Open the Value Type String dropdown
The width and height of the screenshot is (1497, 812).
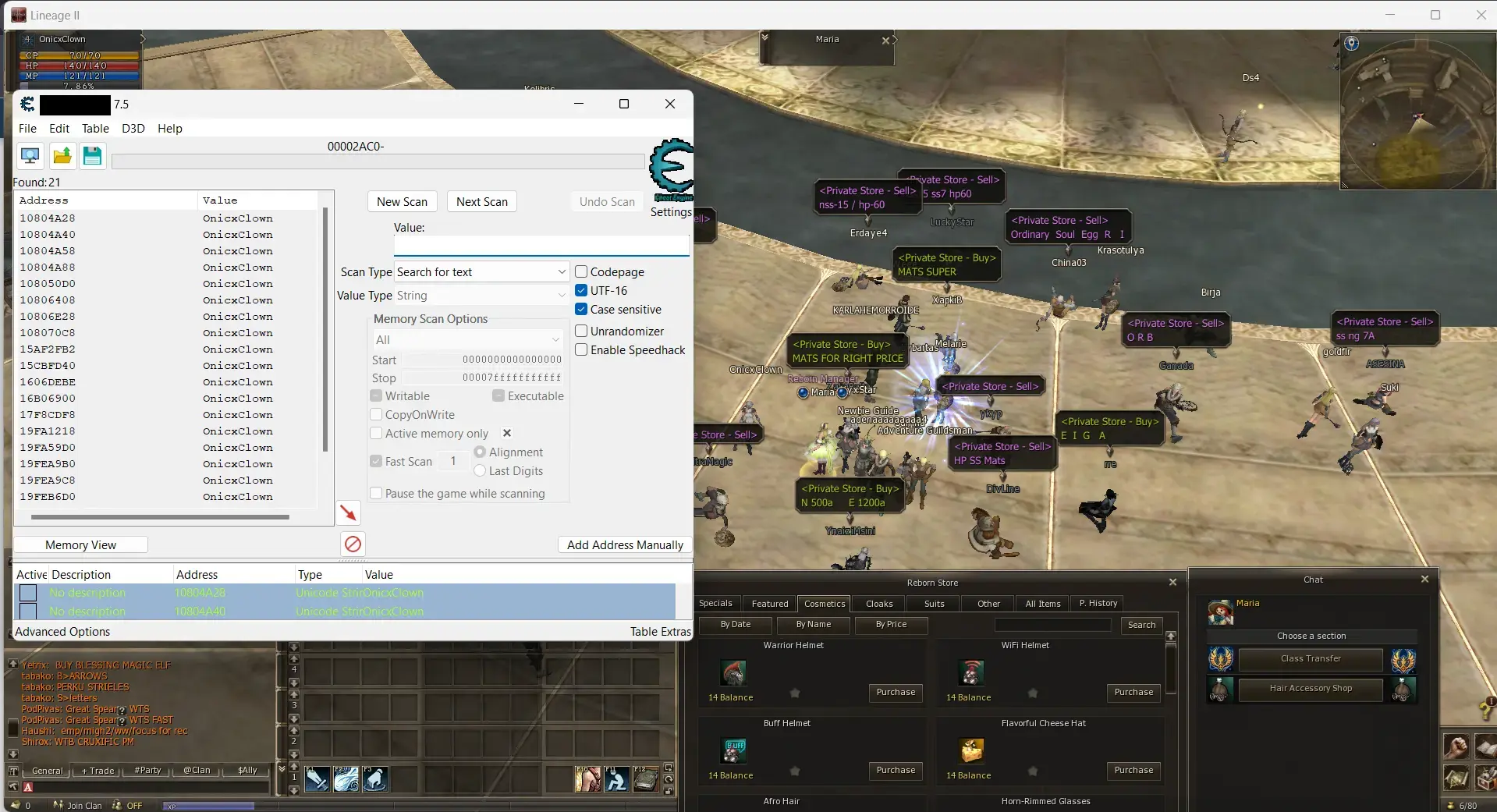[x=481, y=295]
